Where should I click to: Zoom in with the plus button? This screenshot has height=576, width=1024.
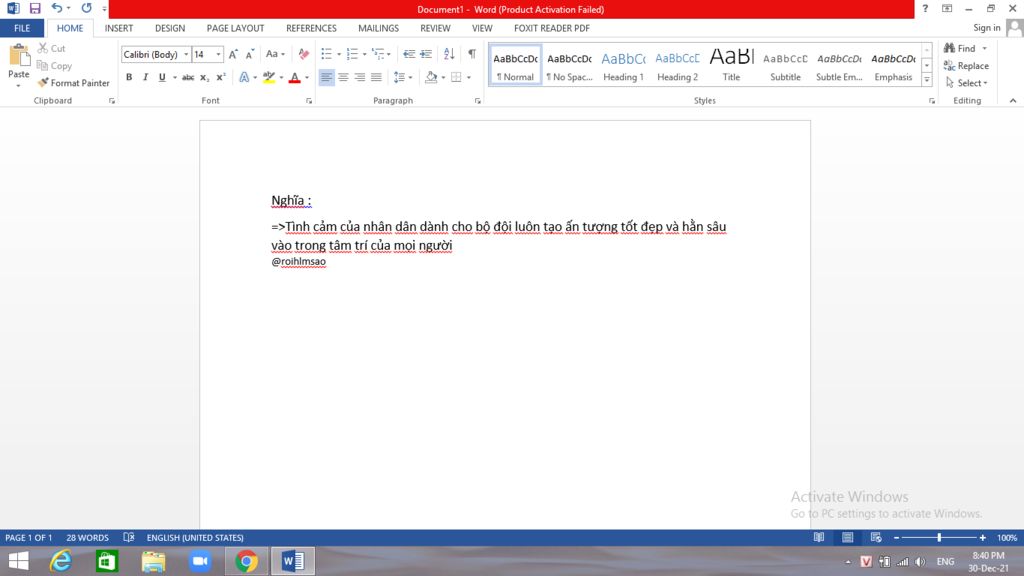point(982,537)
